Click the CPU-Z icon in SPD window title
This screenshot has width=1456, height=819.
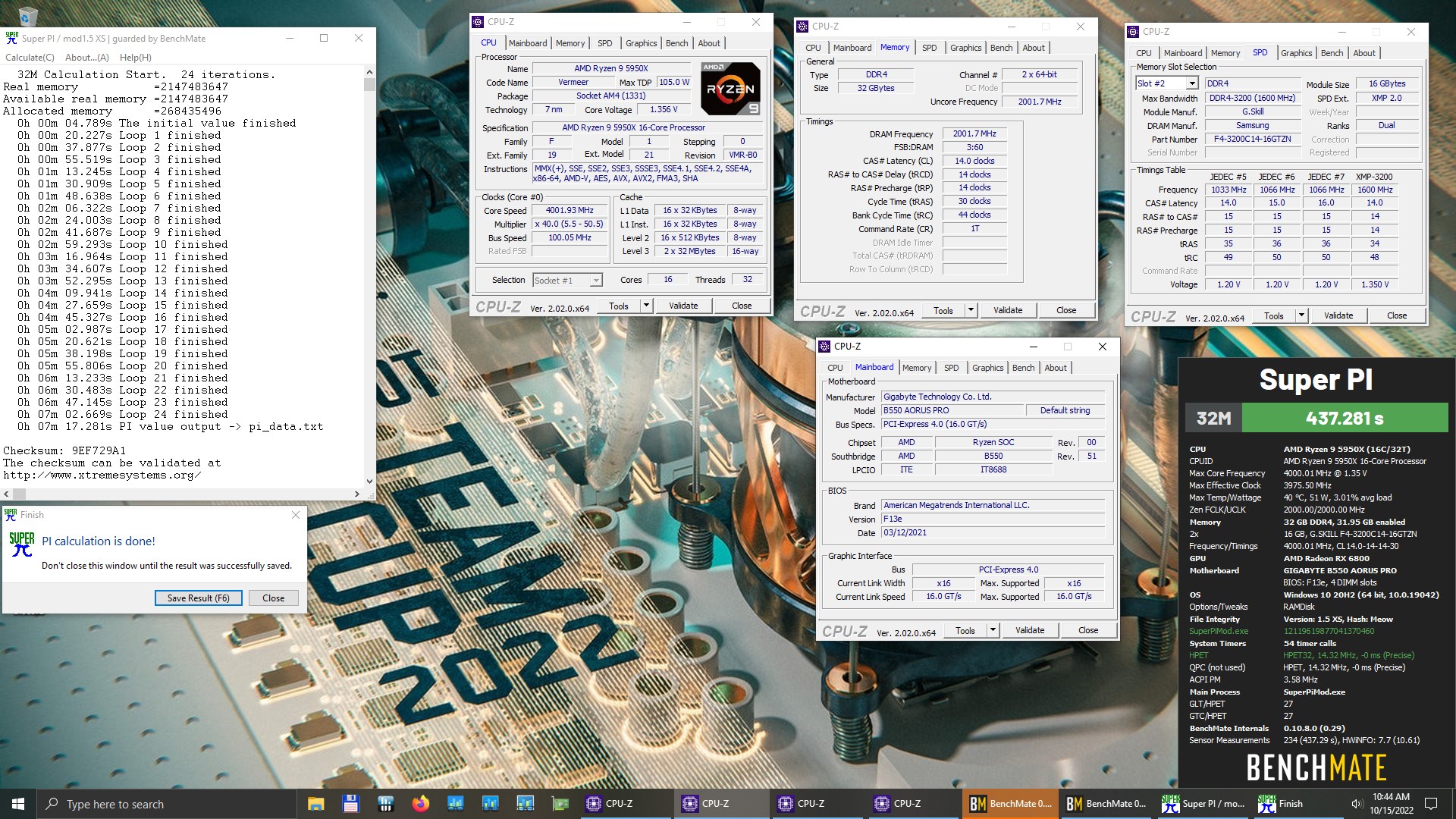pyautogui.click(x=1134, y=32)
